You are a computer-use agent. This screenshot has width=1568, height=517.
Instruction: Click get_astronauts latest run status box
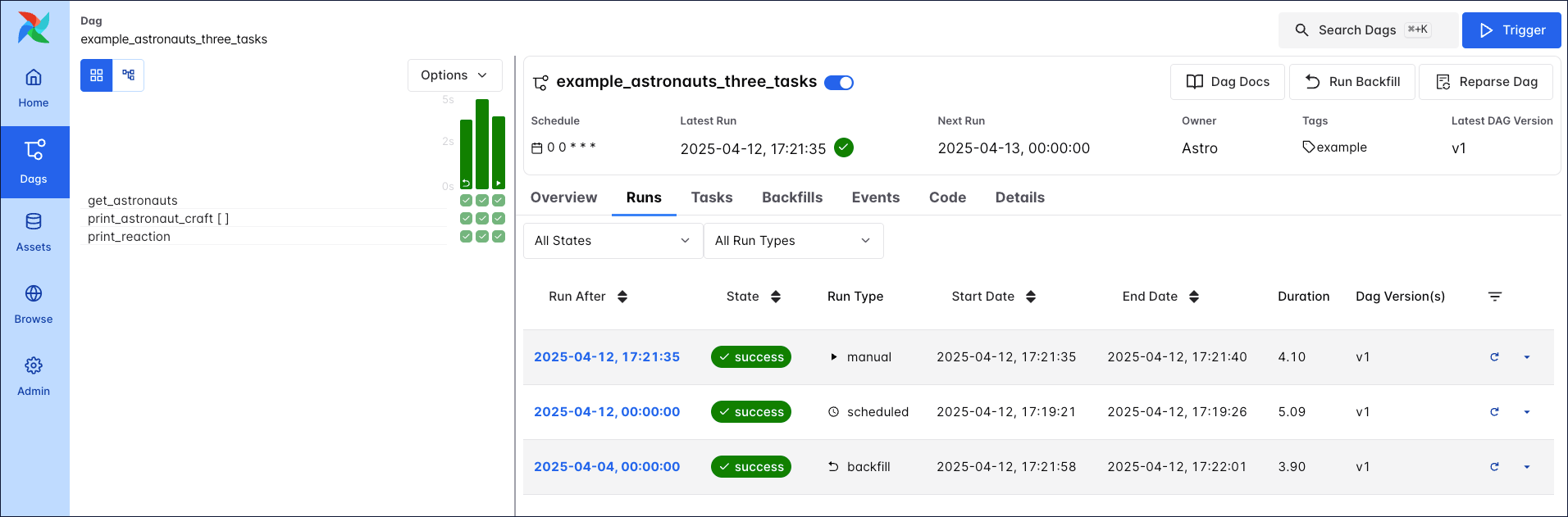pyautogui.click(x=499, y=201)
